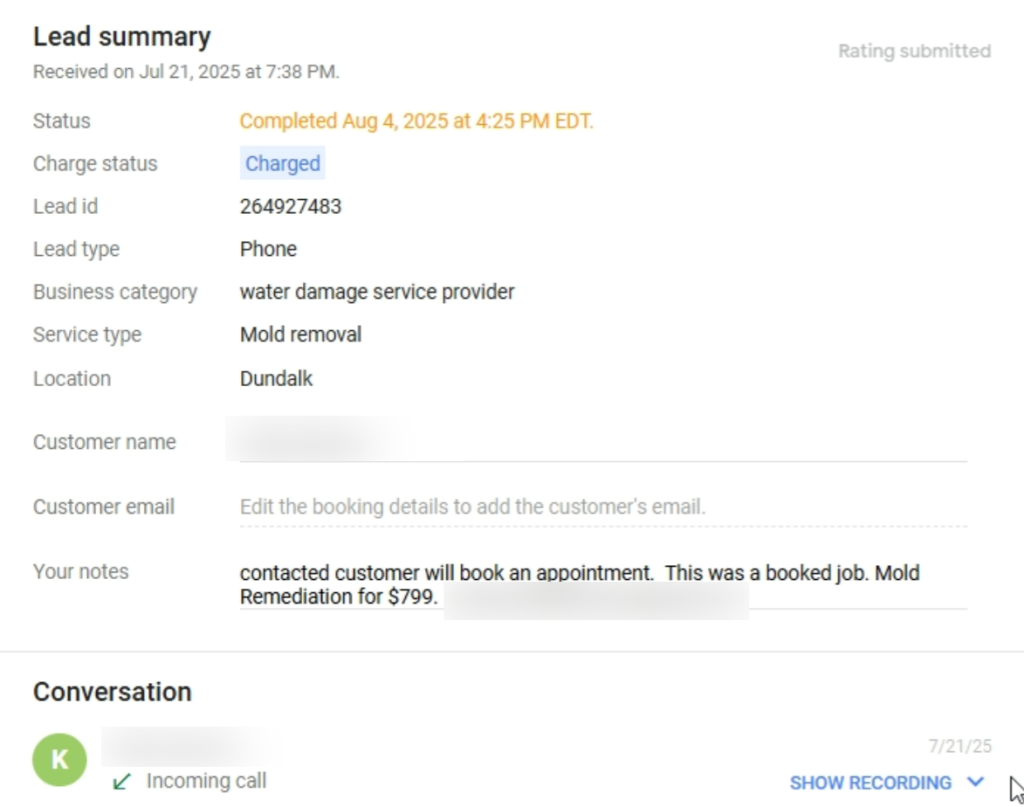Click the Lead summary heading

coord(121,37)
